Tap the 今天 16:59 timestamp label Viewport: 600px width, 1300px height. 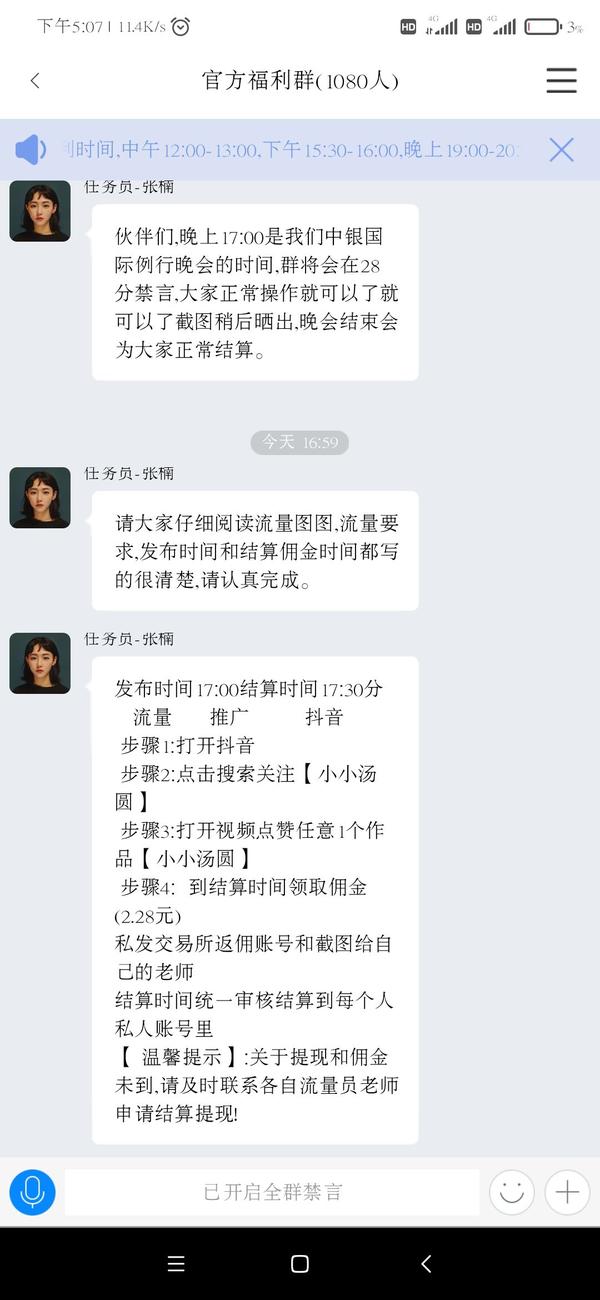[x=300, y=442]
